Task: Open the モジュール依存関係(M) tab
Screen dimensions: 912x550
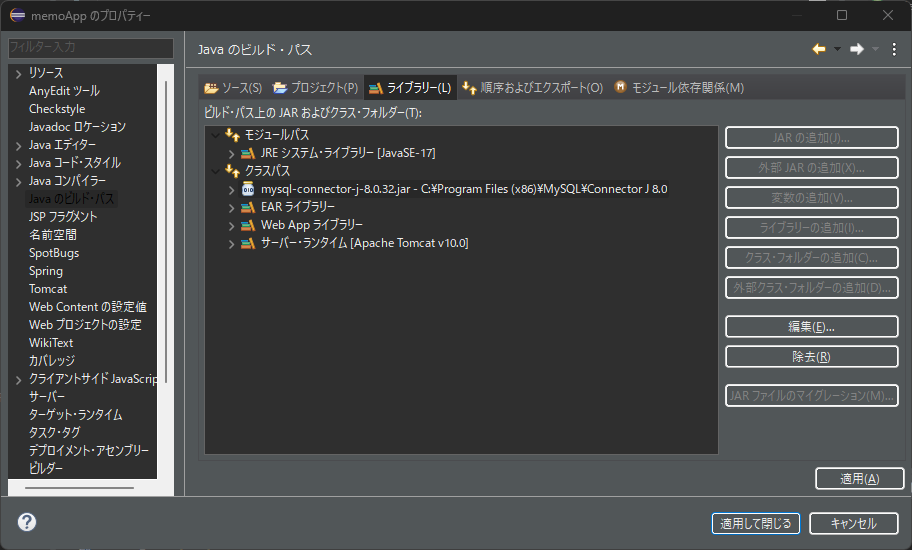Action: [679, 88]
